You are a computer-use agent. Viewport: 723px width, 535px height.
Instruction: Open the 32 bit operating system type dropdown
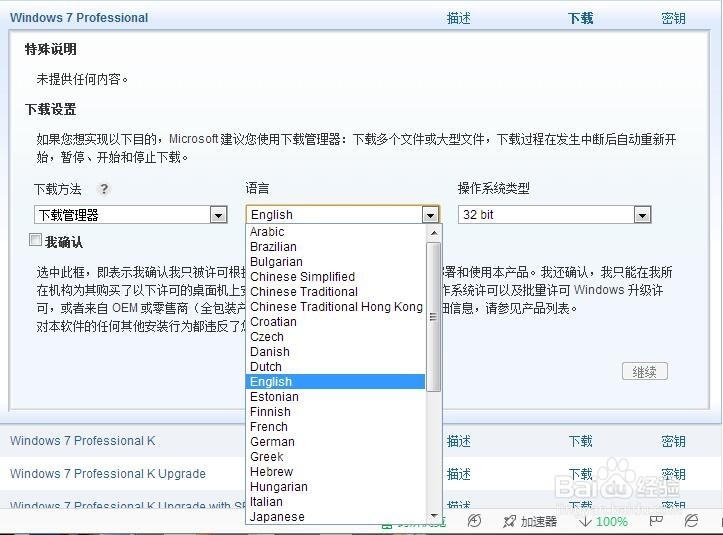642,215
